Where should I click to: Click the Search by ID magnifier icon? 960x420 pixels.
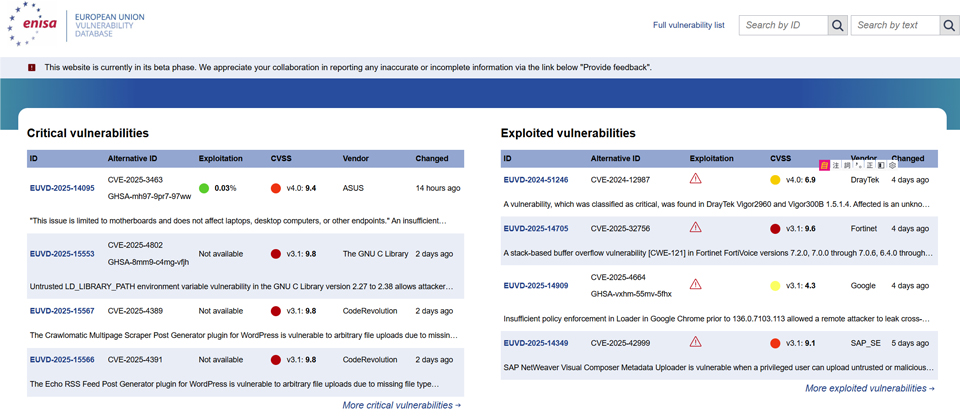point(837,25)
